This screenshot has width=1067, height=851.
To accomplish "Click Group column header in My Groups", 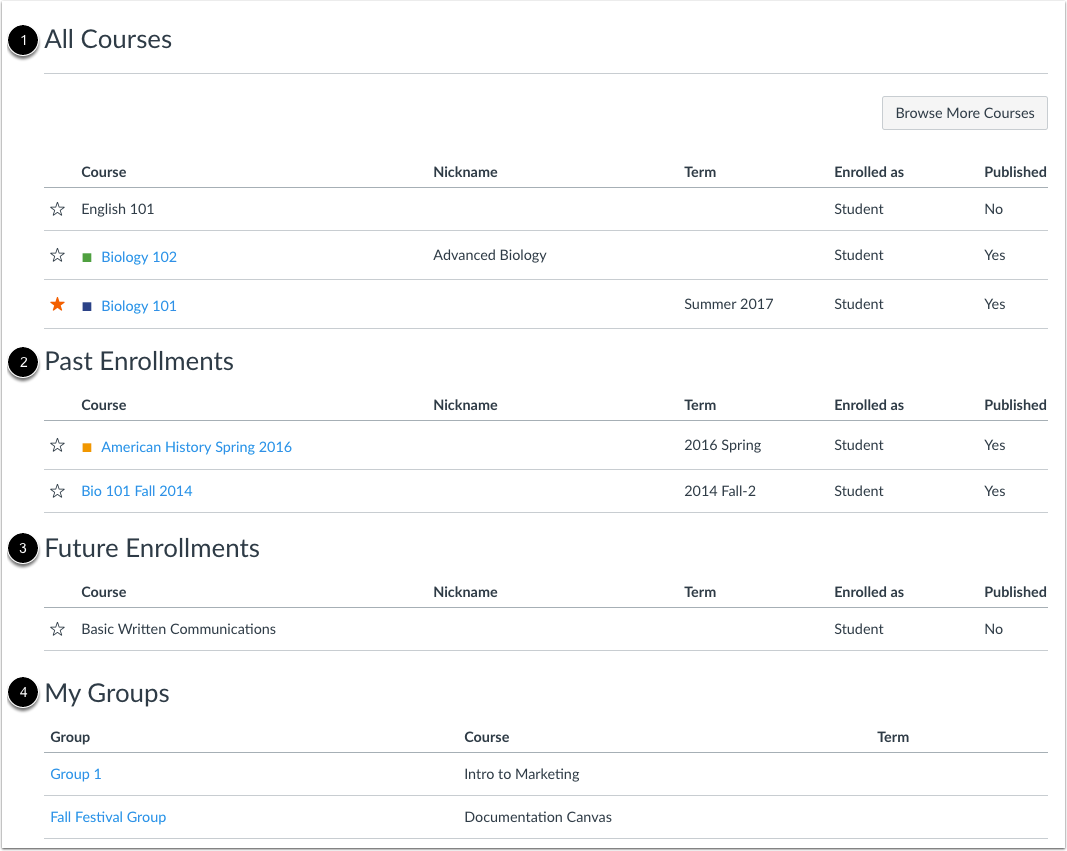I will pyautogui.click(x=70, y=737).
